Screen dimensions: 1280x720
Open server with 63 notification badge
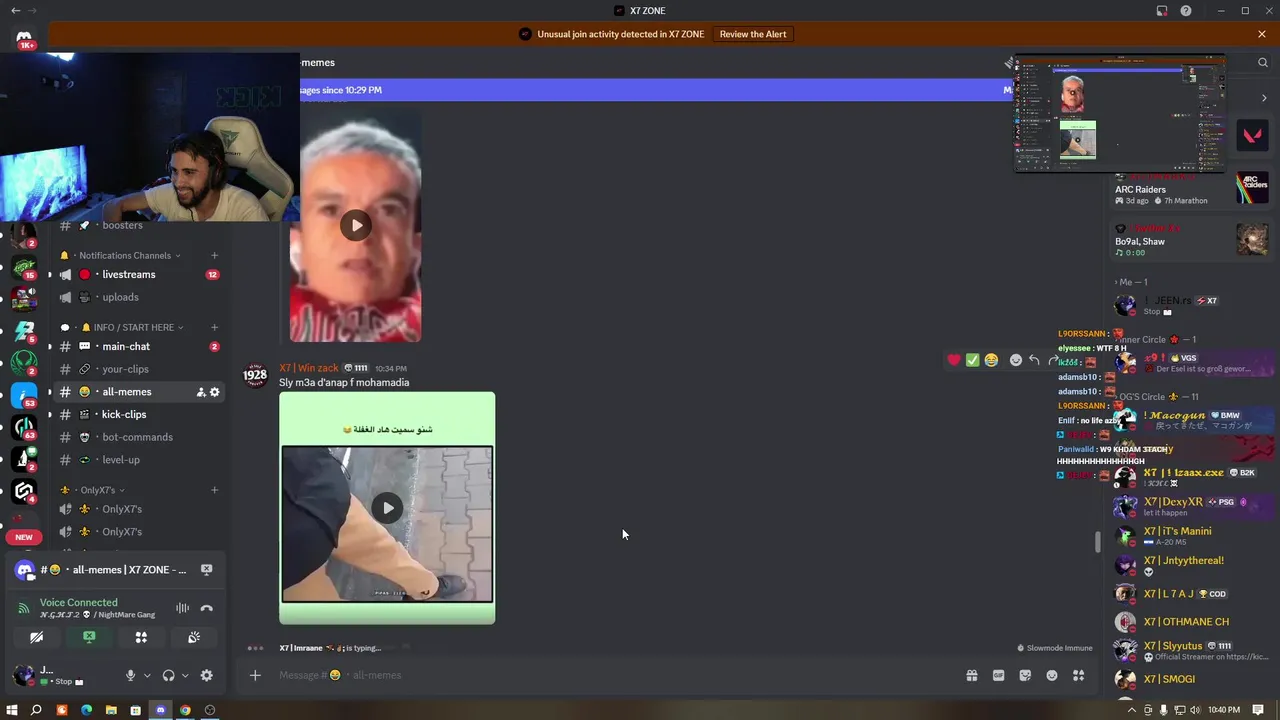pos(24,427)
